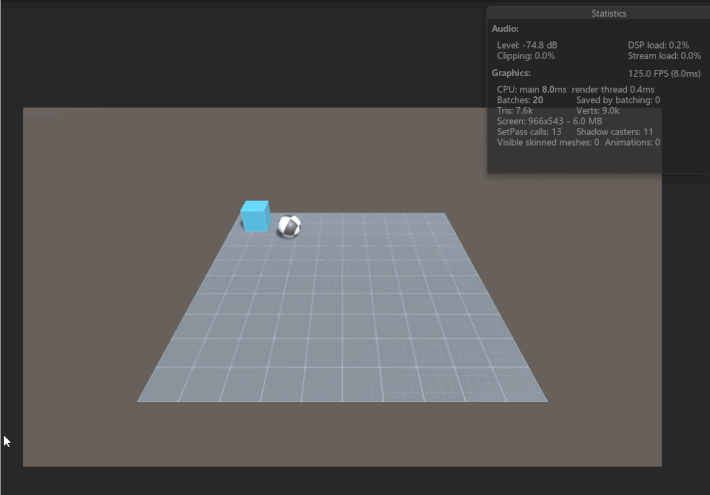Click the blue cube in the scene
This screenshot has width=710, height=495.
(x=255, y=216)
